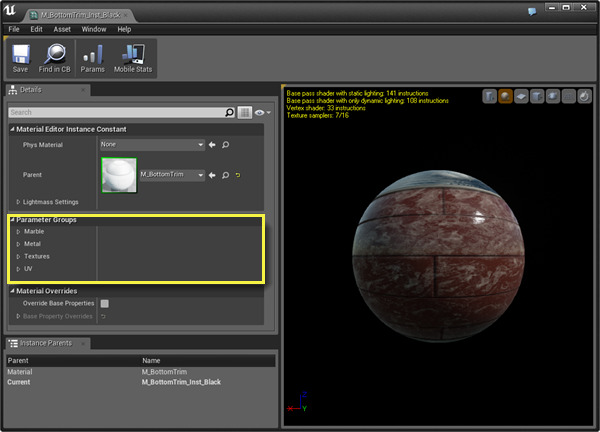Toggle the eye view options in Details
Screen dimensions: 600x432
pos(261,113)
